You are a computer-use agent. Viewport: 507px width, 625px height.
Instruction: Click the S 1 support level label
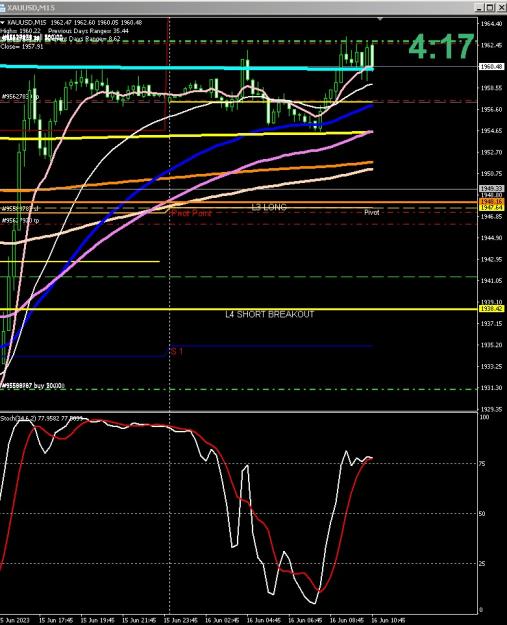click(x=177, y=352)
